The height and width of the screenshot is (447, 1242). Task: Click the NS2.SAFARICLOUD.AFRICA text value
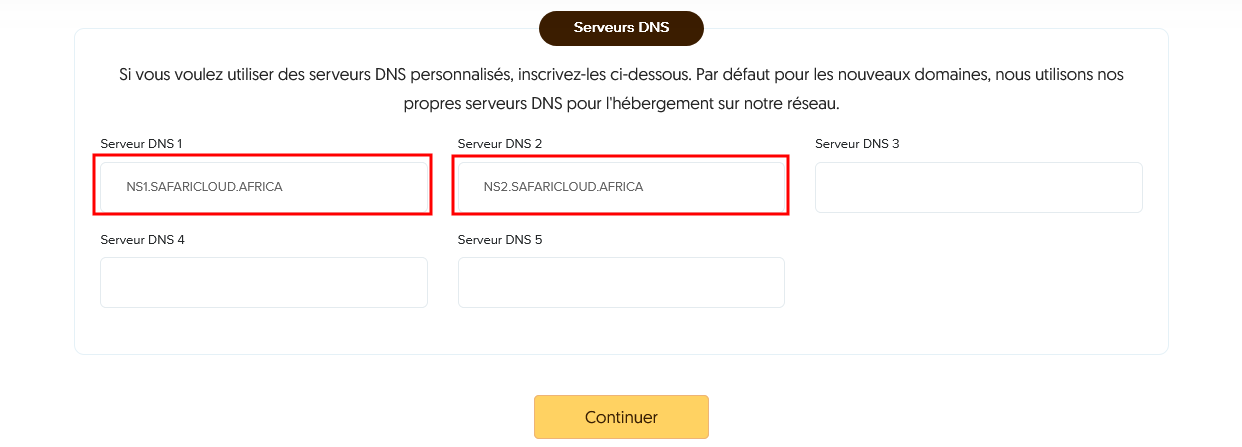pyautogui.click(x=563, y=187)
